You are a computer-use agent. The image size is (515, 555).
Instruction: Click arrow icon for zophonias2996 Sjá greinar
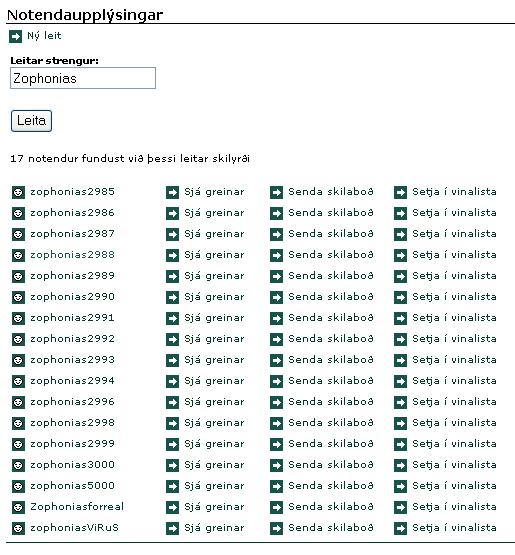coord(172,402)
